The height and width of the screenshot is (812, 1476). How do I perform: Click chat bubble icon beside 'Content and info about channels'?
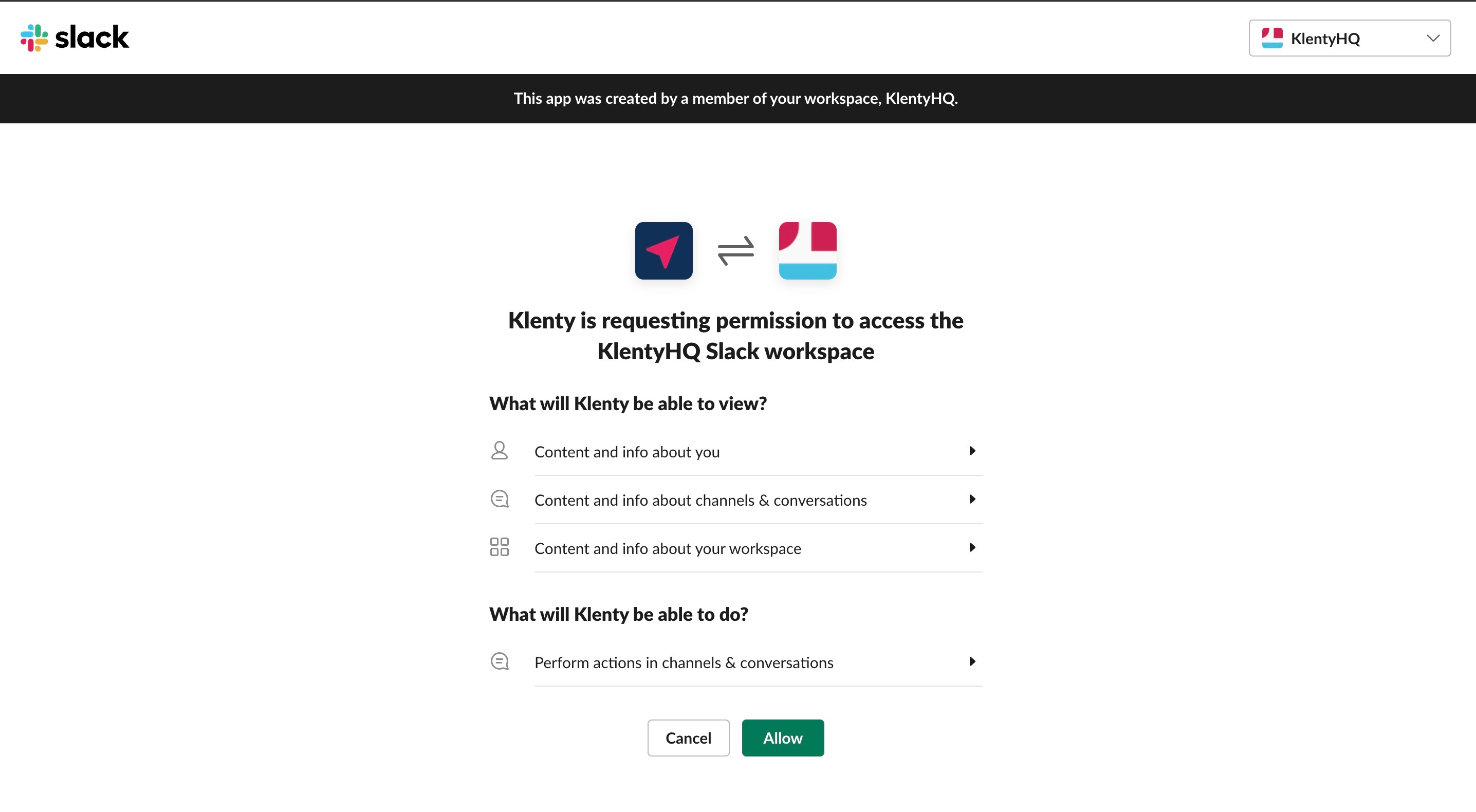point(499,499)
